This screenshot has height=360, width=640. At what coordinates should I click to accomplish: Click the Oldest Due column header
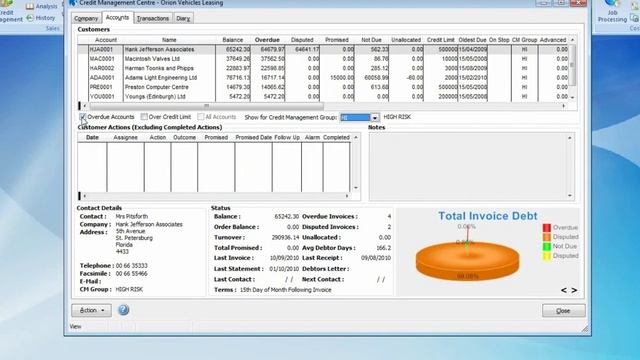472,40
